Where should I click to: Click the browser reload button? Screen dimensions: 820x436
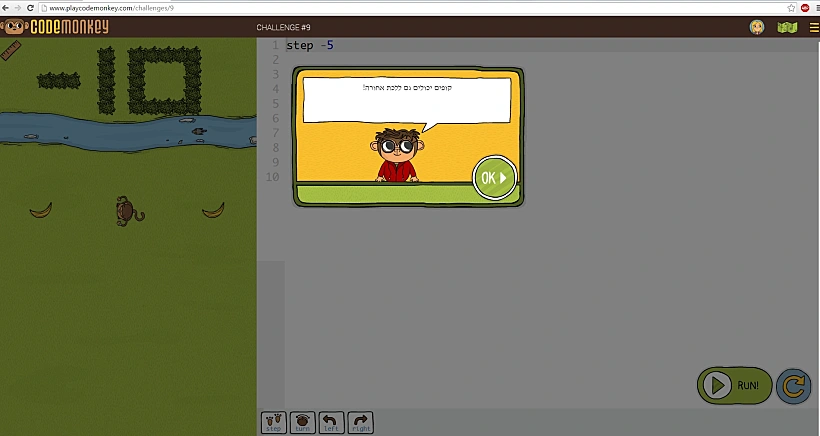click(31, 8)
